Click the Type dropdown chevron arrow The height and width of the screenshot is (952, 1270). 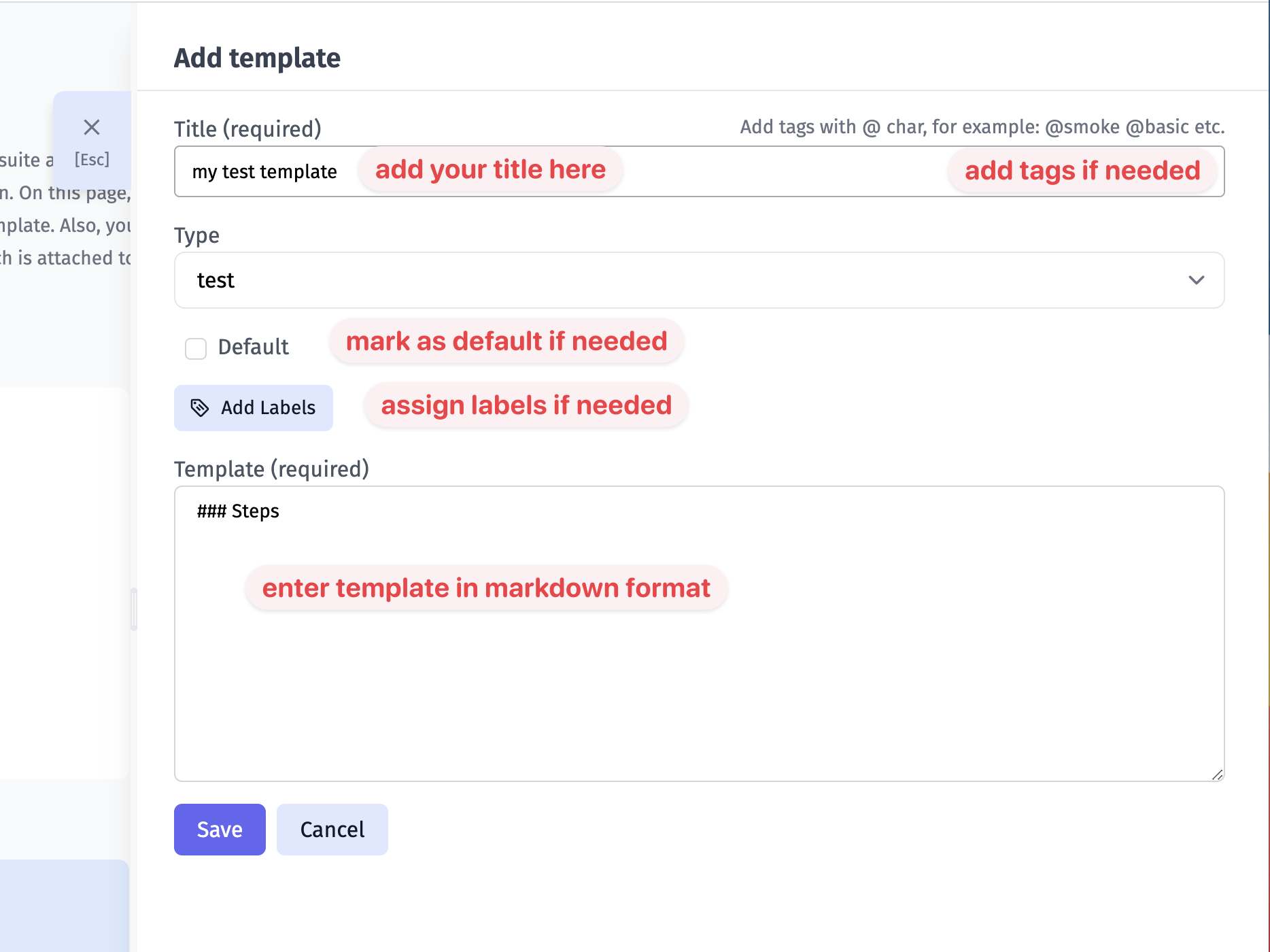click(1196, 280)
